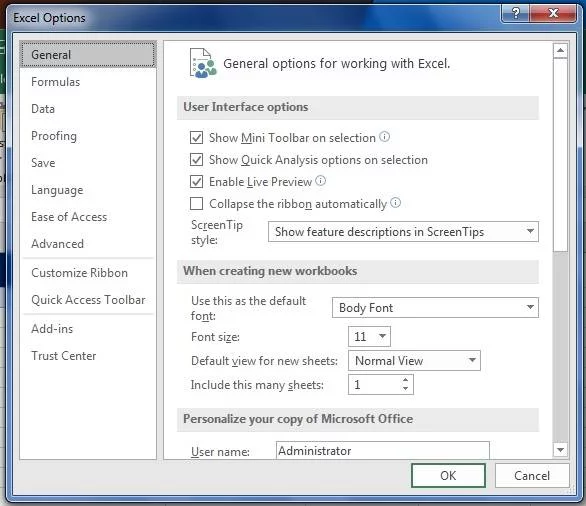The image size is (586, 506).
Task: Click the info icon beside Show Mini Toolbar
Action: click(385, 137)
